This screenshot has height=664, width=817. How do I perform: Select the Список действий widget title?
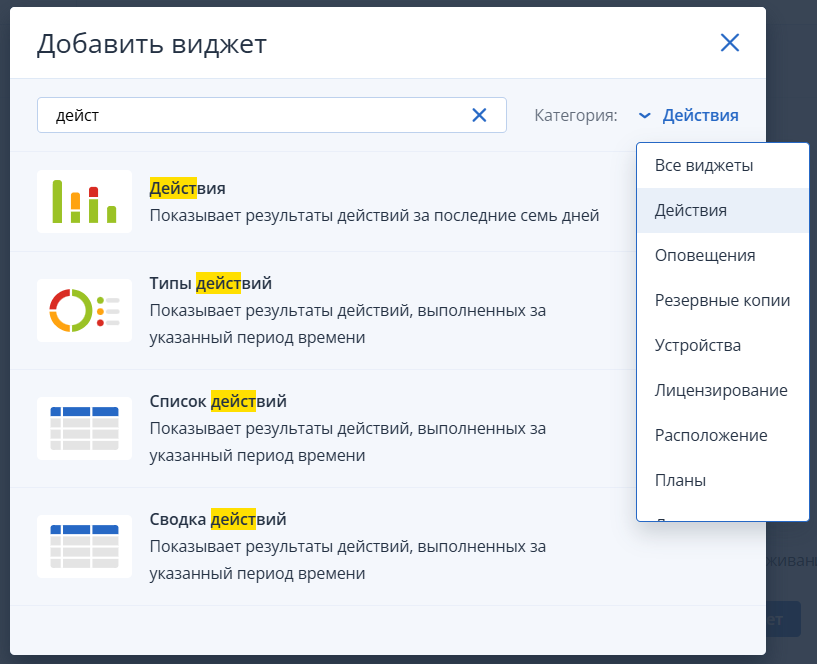click(218, 401)
